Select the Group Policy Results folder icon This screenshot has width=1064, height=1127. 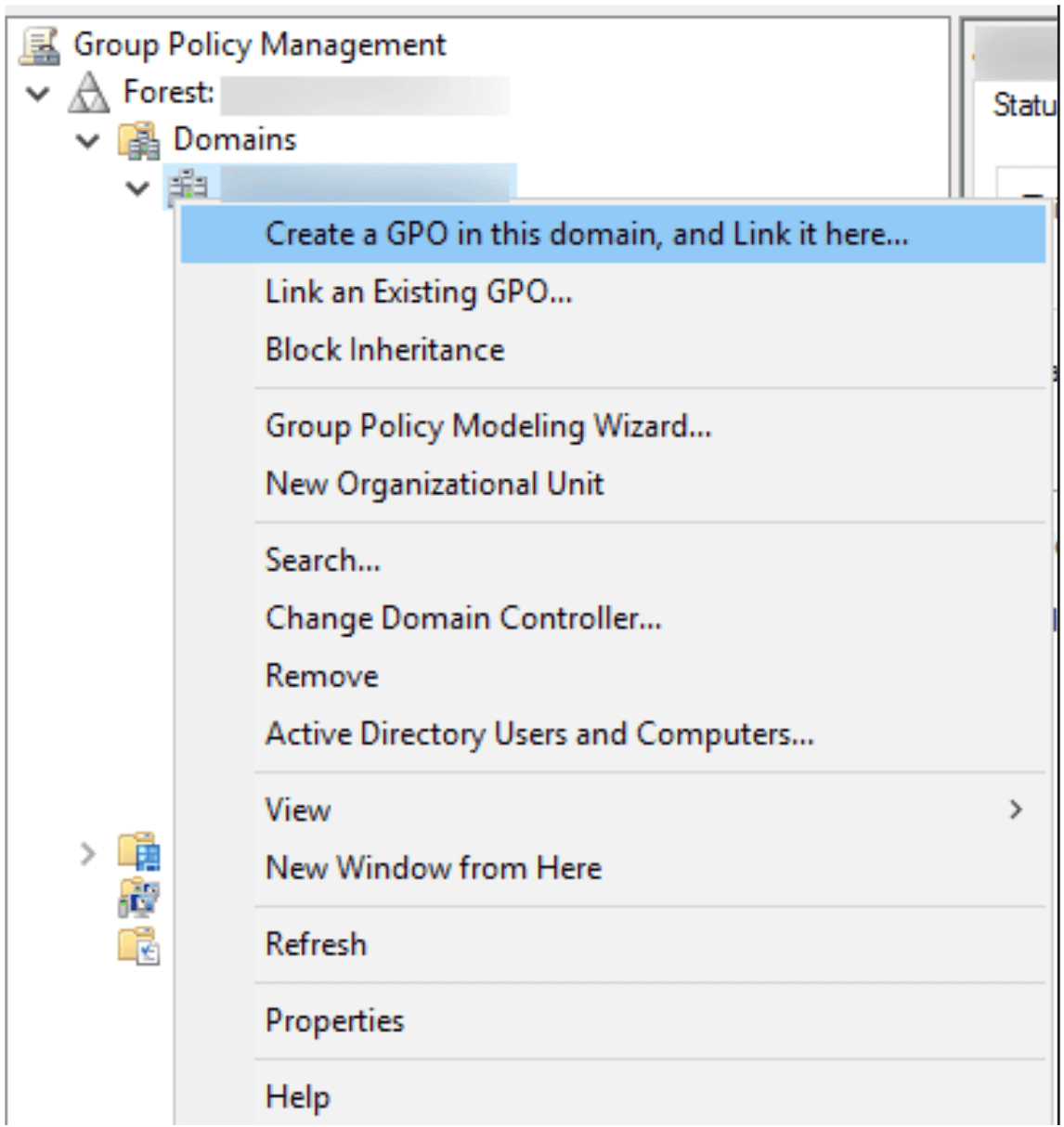coord(139,945)
